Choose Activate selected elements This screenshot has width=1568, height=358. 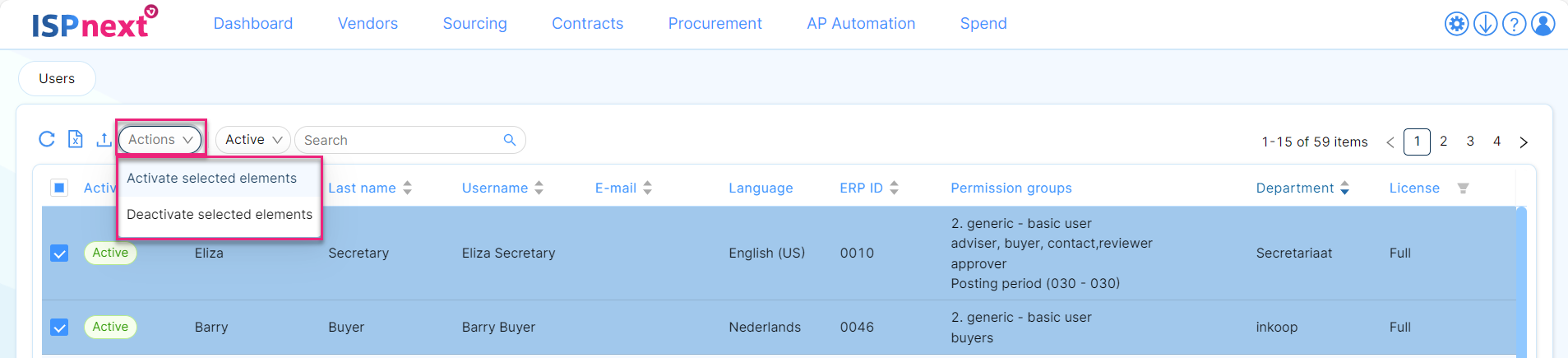[211, 178]
